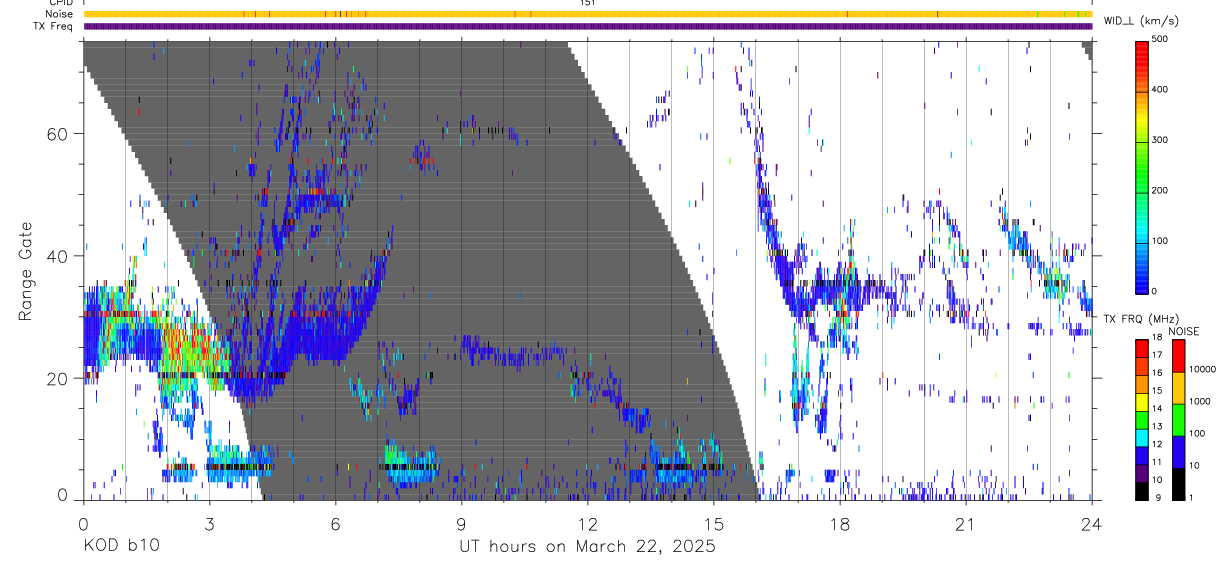Click the red segment of the NOISE legend
Viewport: 1228px width, 567px height.
[1178, 356]
